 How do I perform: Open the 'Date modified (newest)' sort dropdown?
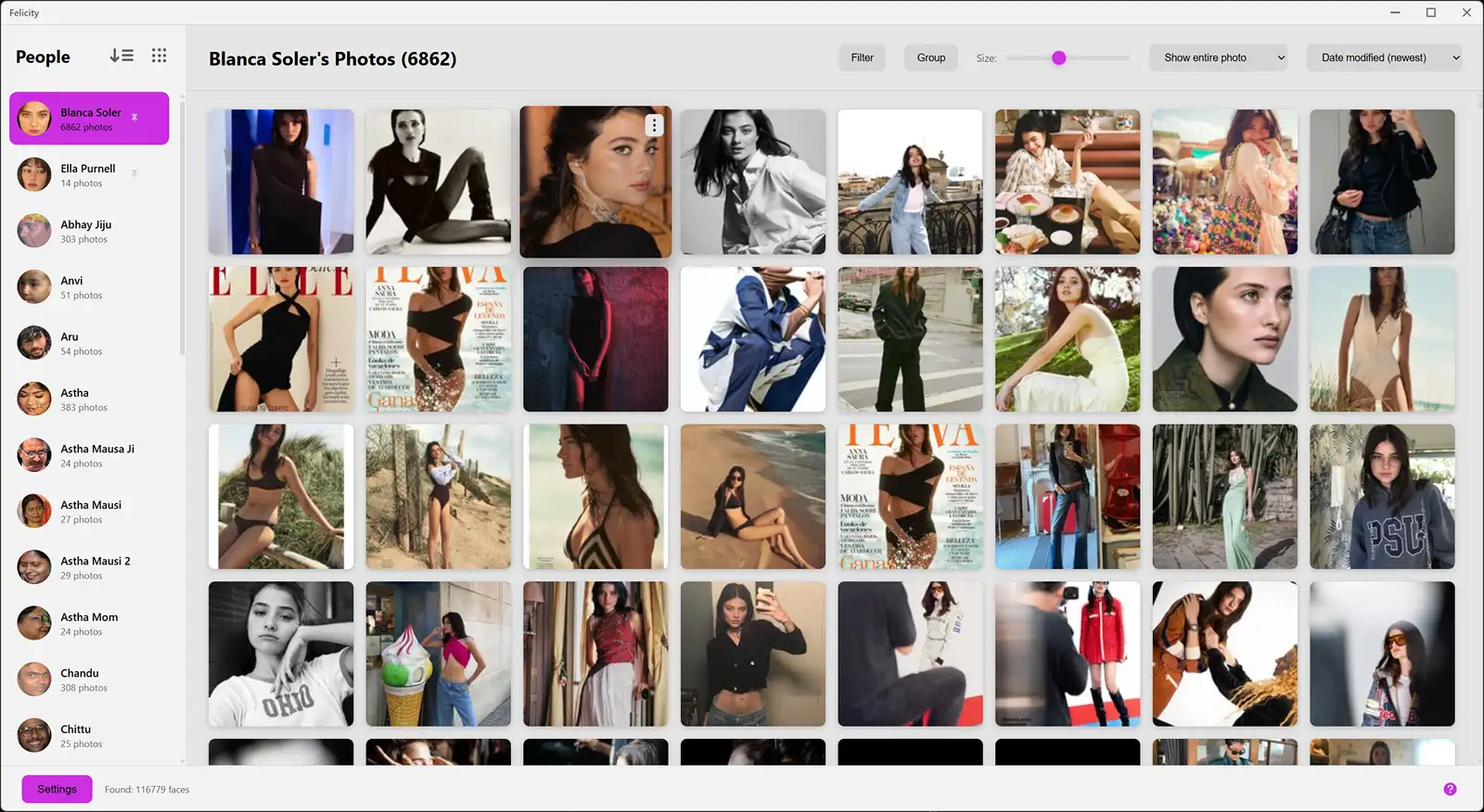coord(1384,57)
